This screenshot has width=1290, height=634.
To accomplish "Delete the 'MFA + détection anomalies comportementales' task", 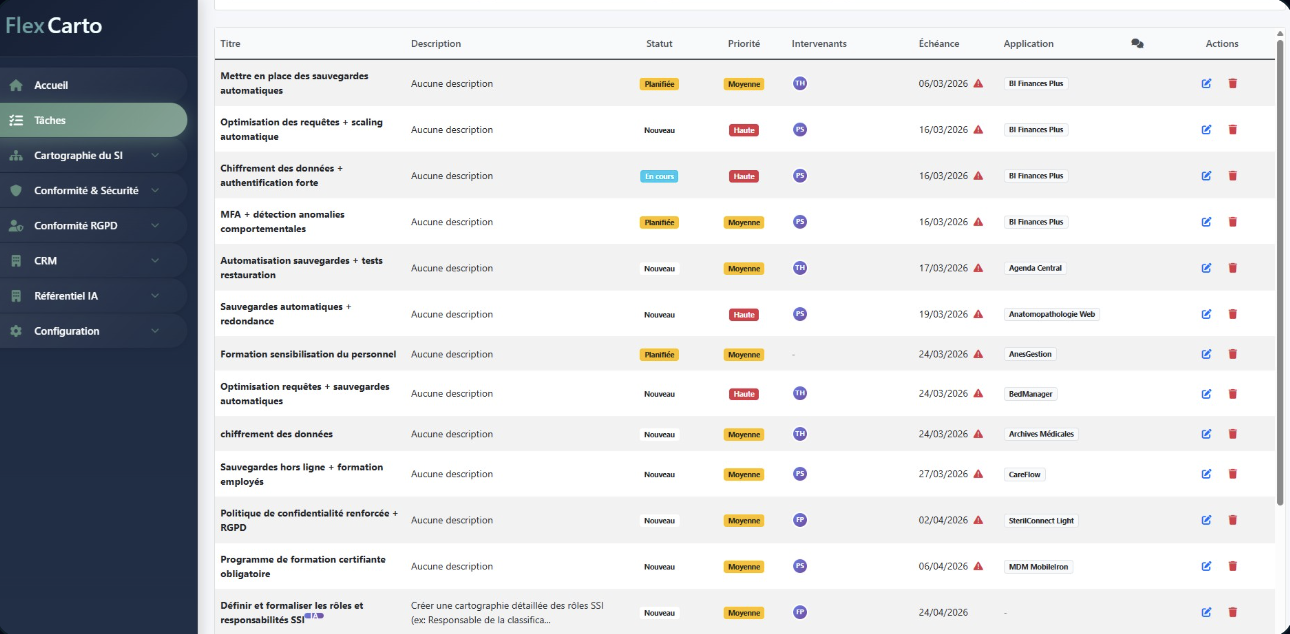I will [x=1232, y=222].
